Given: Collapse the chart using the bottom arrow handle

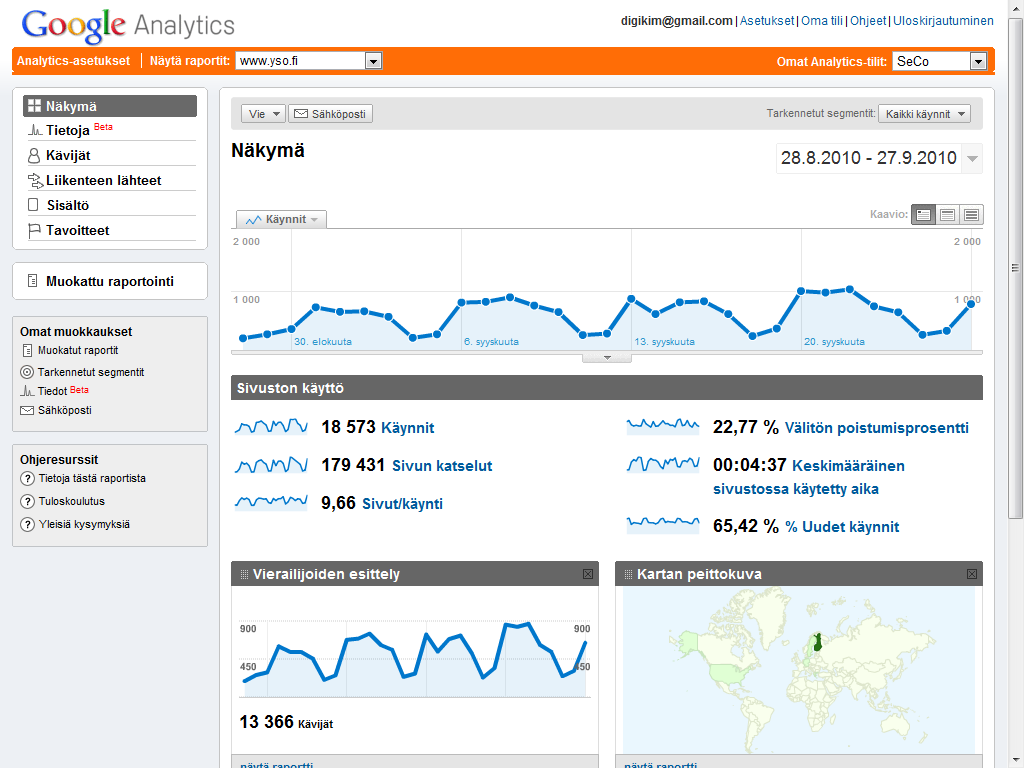Looking at the screenshot, I should click(x=607, y=357).
